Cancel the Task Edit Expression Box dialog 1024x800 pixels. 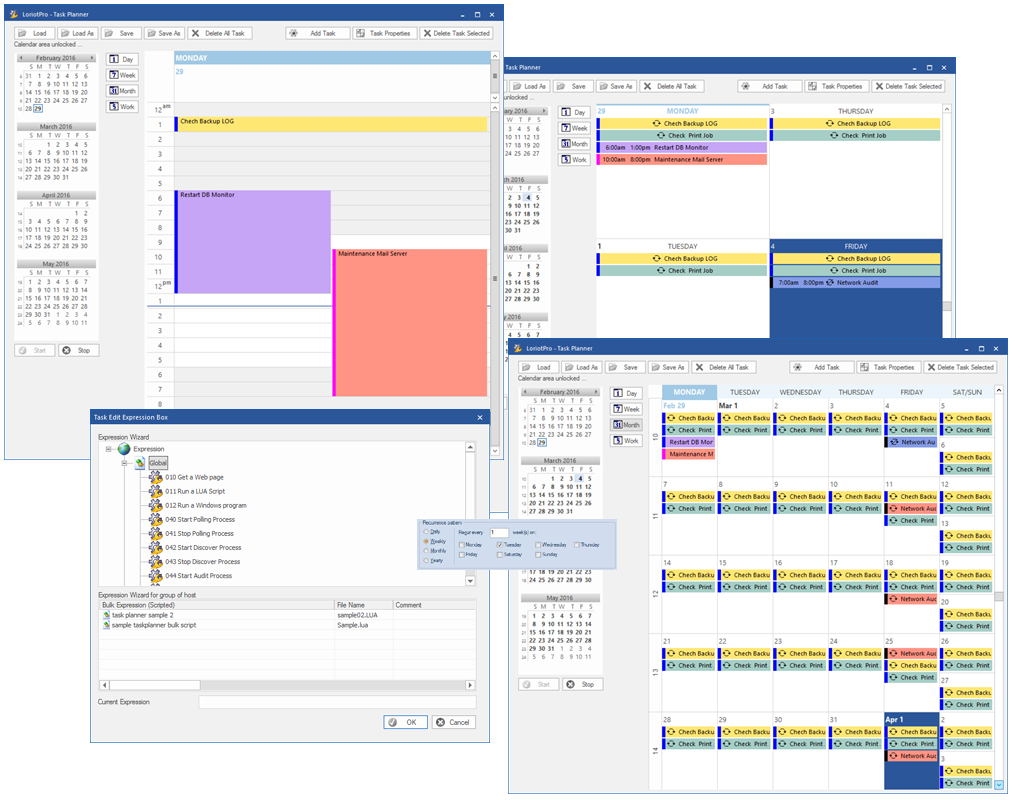pyautogui.click(x=454, y=722)
